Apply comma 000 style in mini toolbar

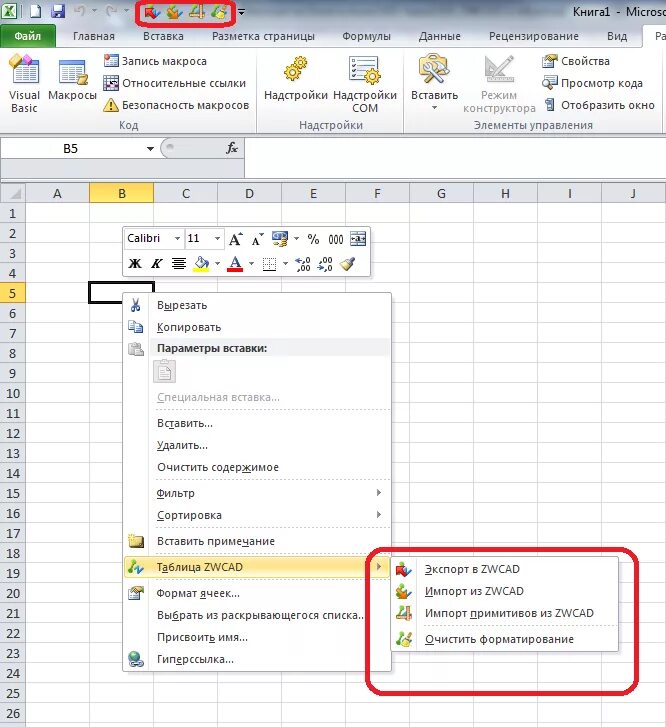tap(336, 239)
